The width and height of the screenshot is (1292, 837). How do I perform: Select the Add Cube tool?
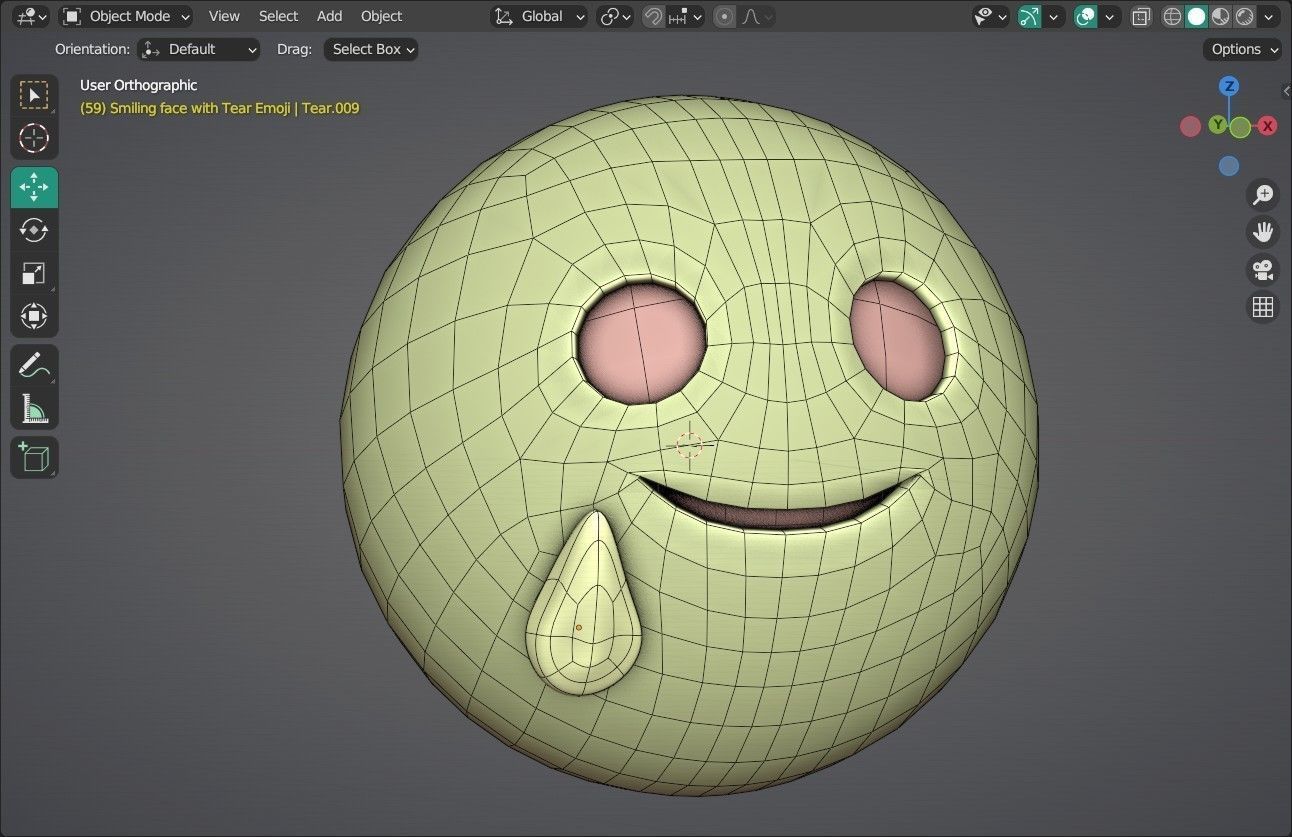tap(34, 458)
